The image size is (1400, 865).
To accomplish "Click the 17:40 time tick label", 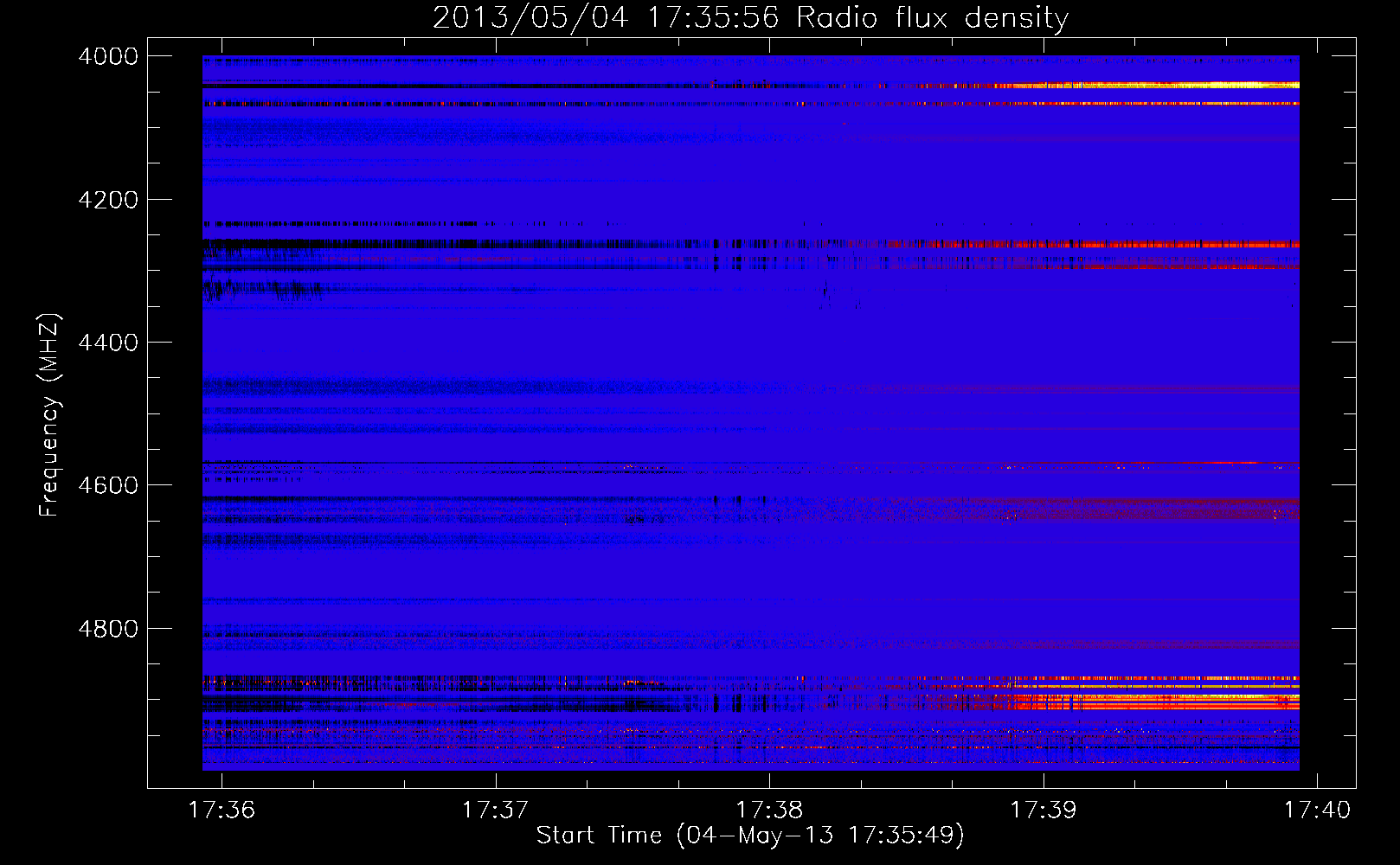I will click(x=1317, y=810).
